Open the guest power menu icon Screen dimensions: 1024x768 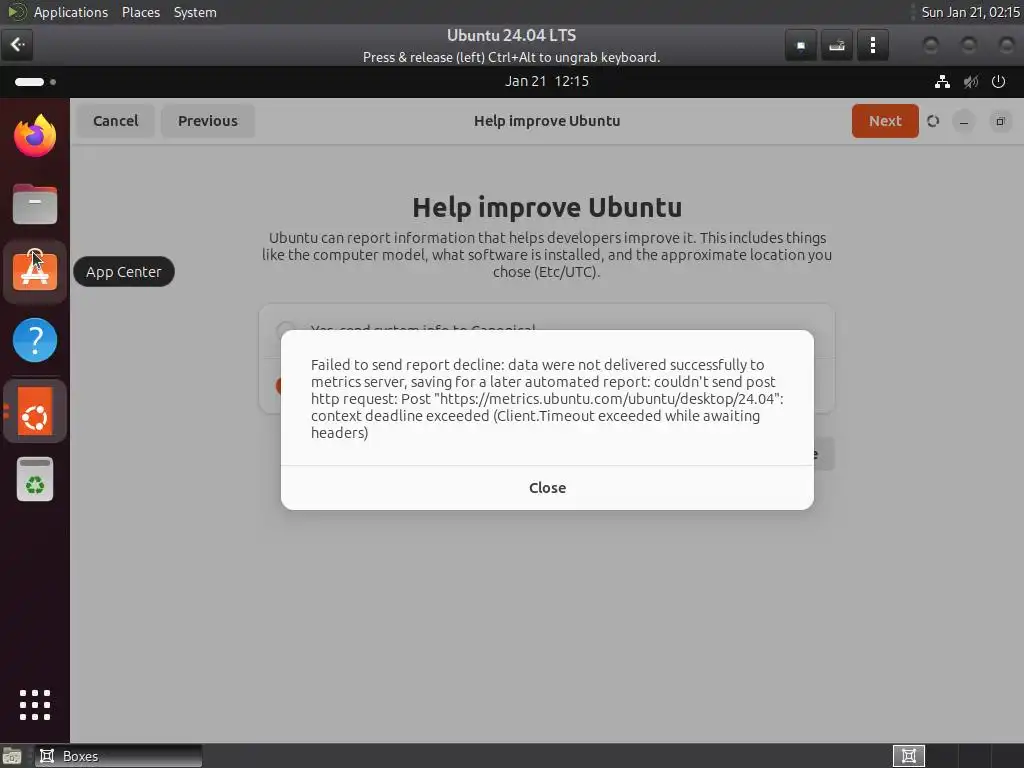(999, 82)
